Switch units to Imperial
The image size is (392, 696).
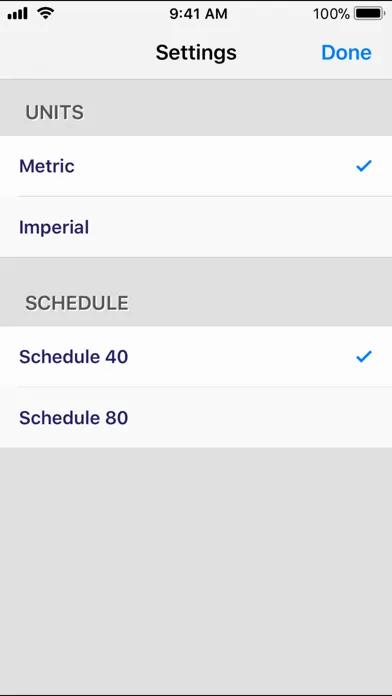(x=196, y=227)
